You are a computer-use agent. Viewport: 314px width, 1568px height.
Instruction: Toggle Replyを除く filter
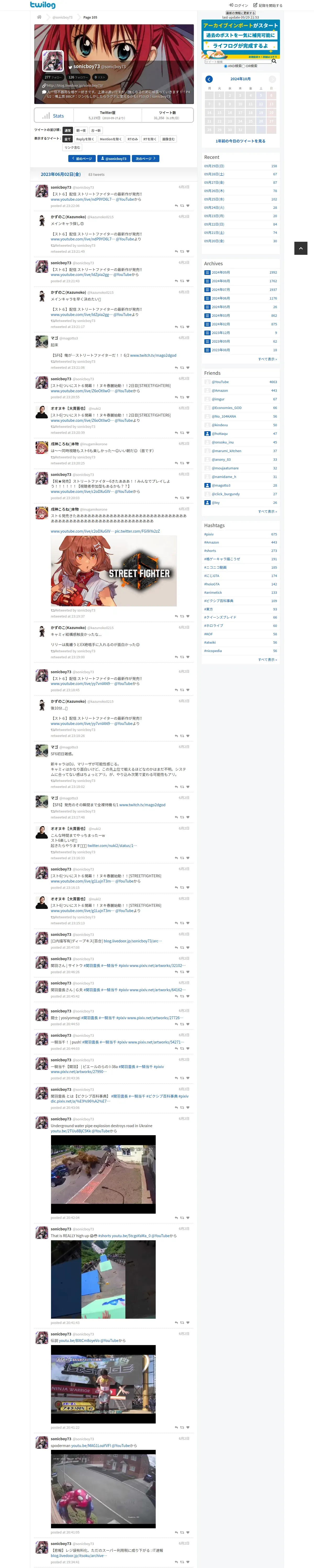tap(85, 139)
